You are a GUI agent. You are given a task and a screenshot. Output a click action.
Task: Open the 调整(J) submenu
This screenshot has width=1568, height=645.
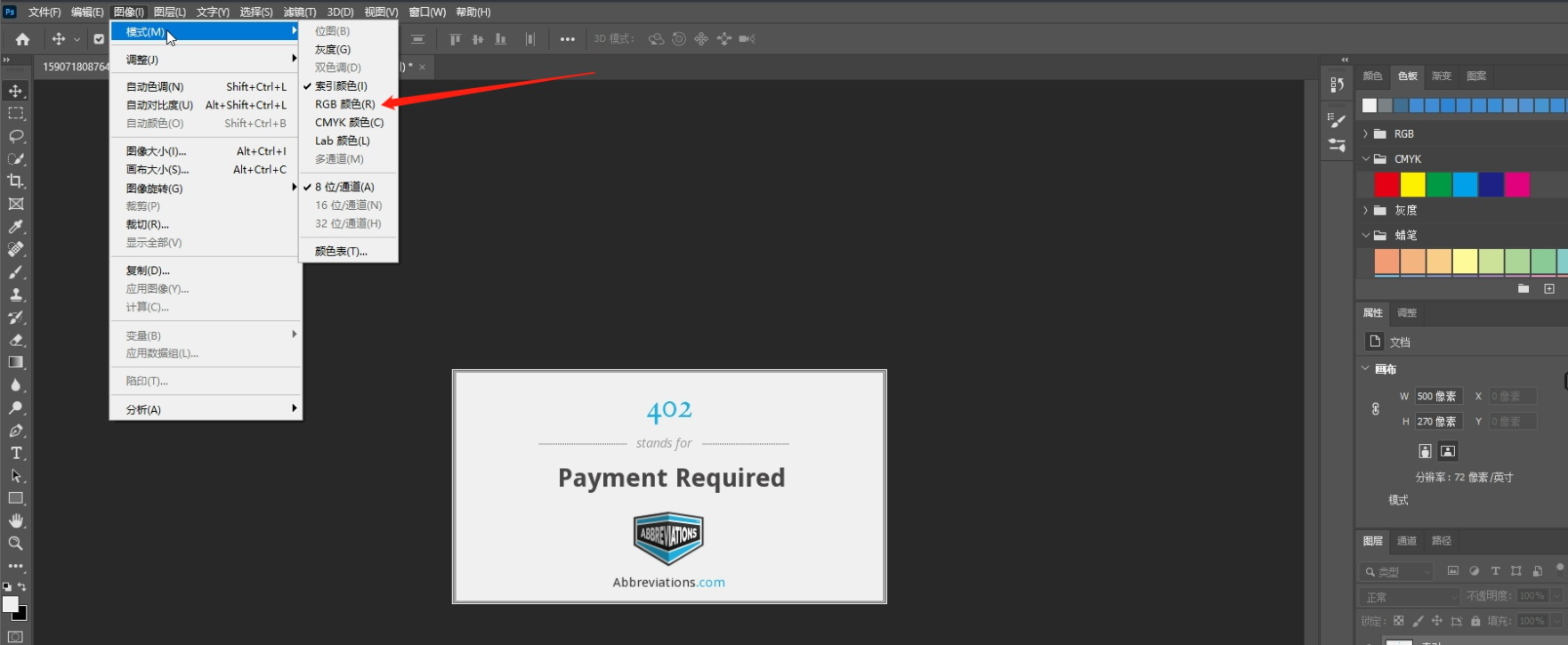tap(206, 60)
